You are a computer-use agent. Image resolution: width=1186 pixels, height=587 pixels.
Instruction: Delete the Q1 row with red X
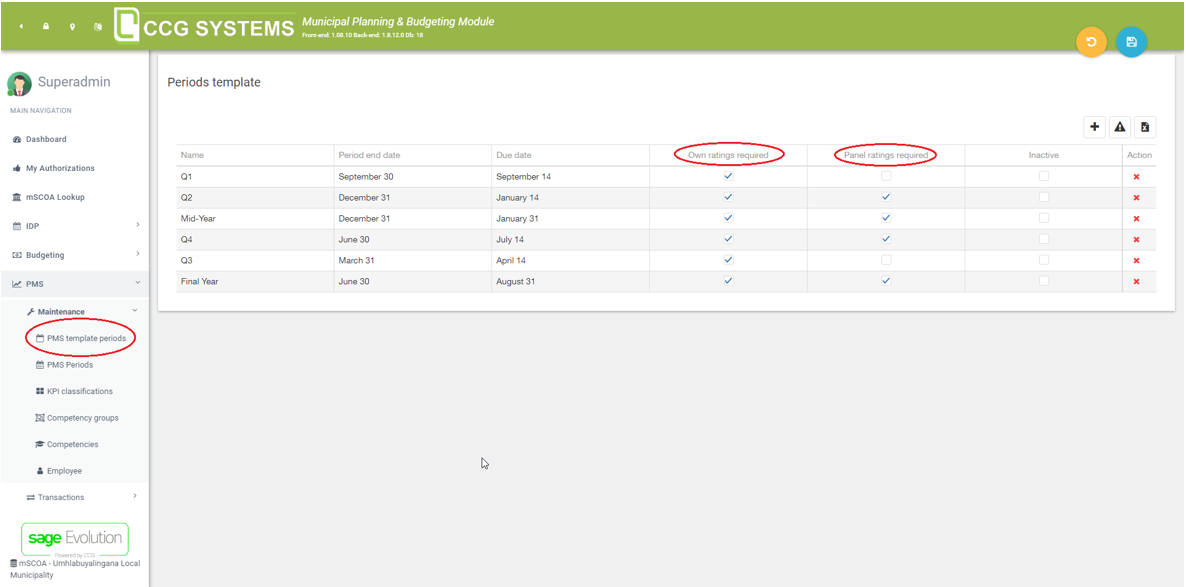(1136, 177)
